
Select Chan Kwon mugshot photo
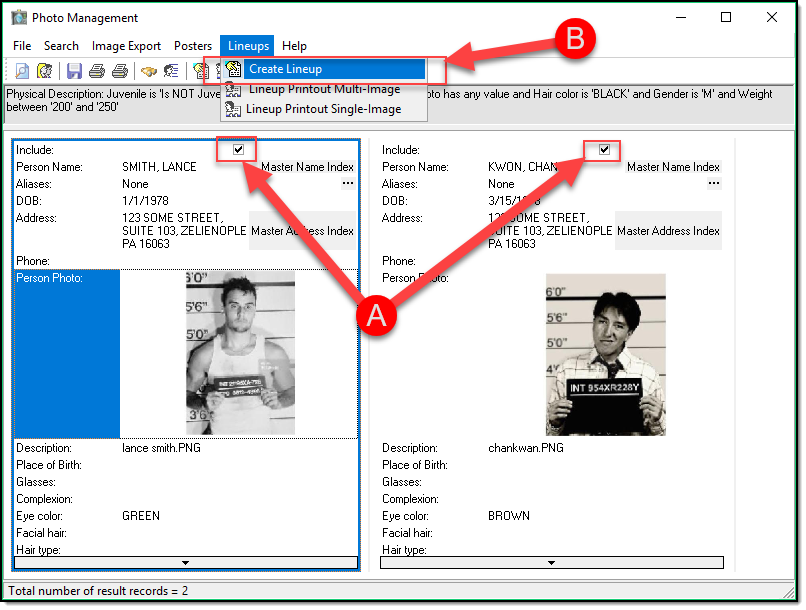(x=605, y=355)
